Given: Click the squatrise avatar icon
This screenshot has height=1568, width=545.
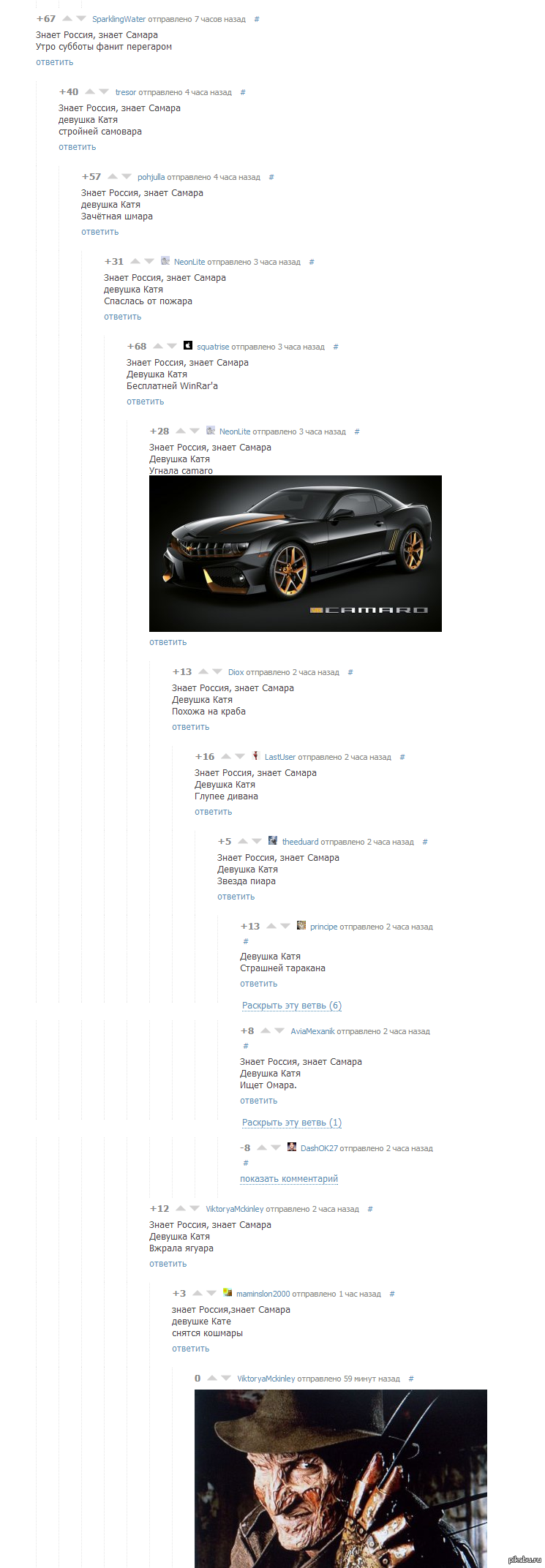Looking at the screenshot, I should click(x=188, y=345).
